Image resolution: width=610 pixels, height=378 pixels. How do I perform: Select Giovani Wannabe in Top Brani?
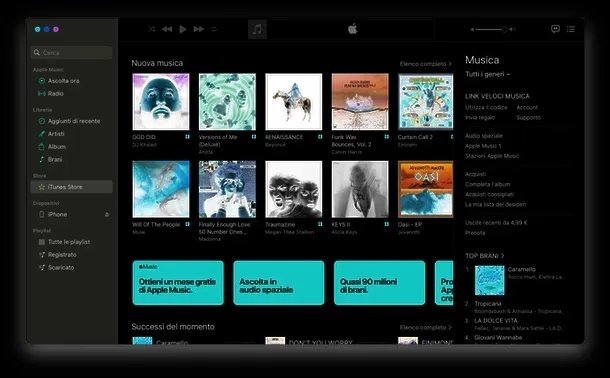pos(498,338)
